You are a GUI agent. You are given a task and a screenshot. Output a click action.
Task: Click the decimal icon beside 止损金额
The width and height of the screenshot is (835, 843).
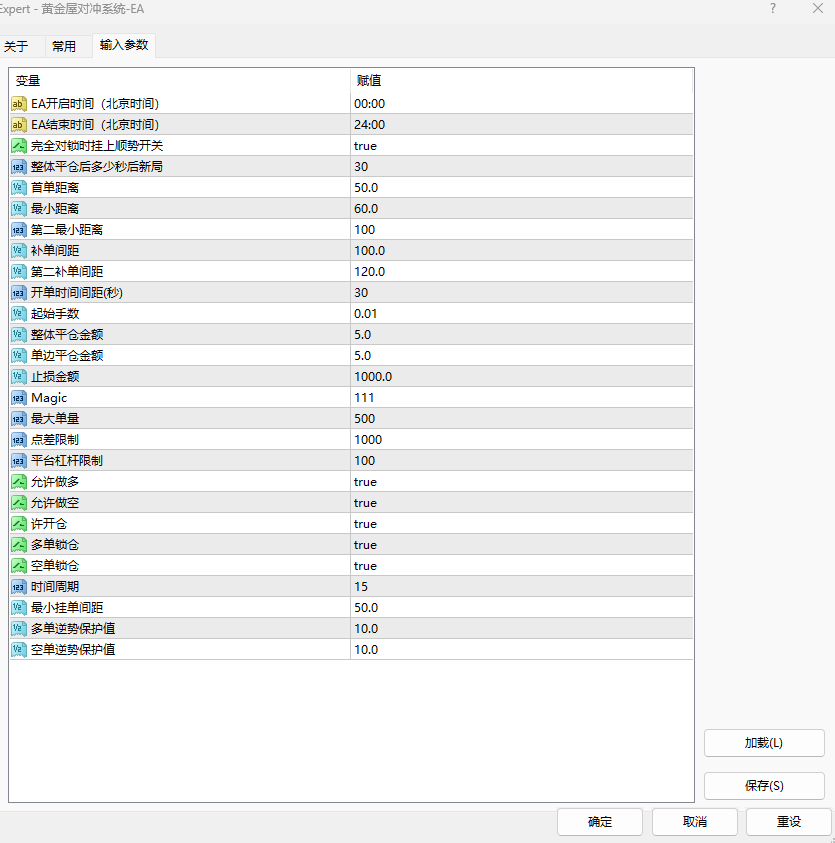click(18, 376)
